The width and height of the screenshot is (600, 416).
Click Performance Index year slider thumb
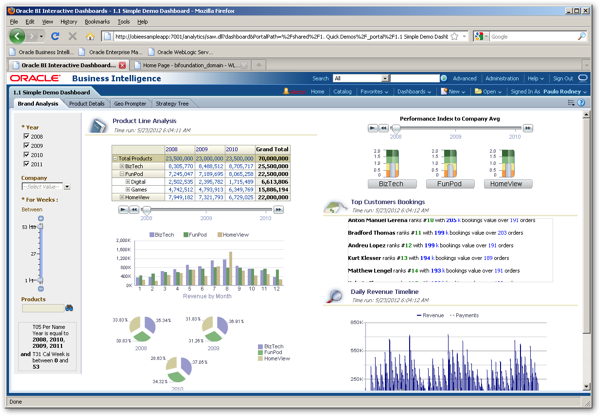(396, 128)
